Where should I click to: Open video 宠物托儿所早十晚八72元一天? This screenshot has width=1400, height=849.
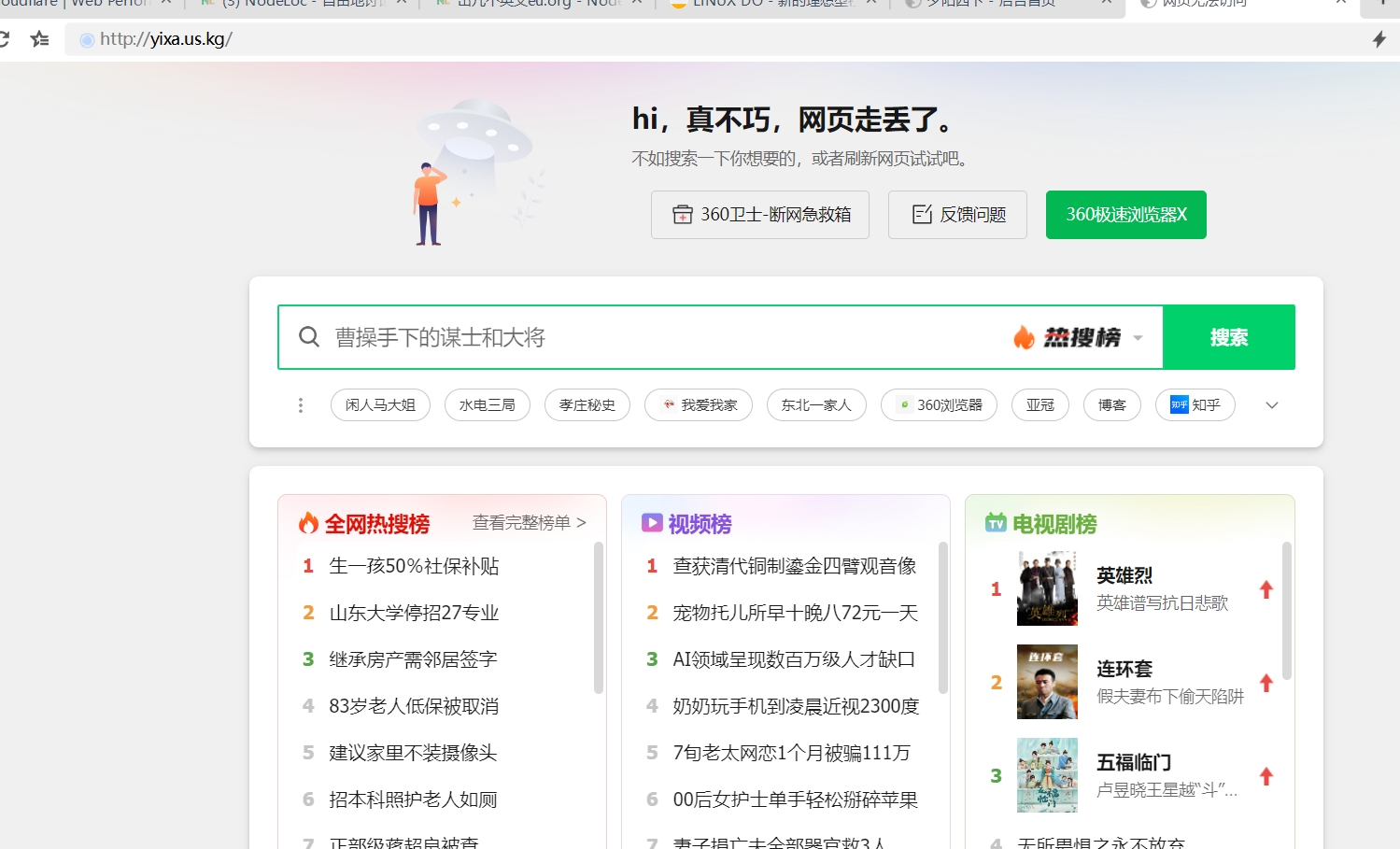795,613
